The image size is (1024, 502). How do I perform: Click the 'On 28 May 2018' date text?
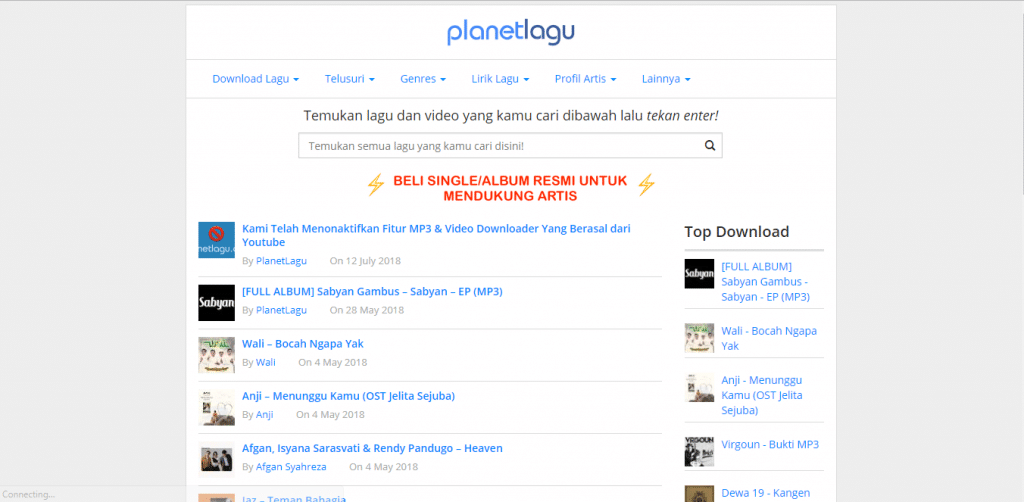pyautogui.click(x=366, y=310)
